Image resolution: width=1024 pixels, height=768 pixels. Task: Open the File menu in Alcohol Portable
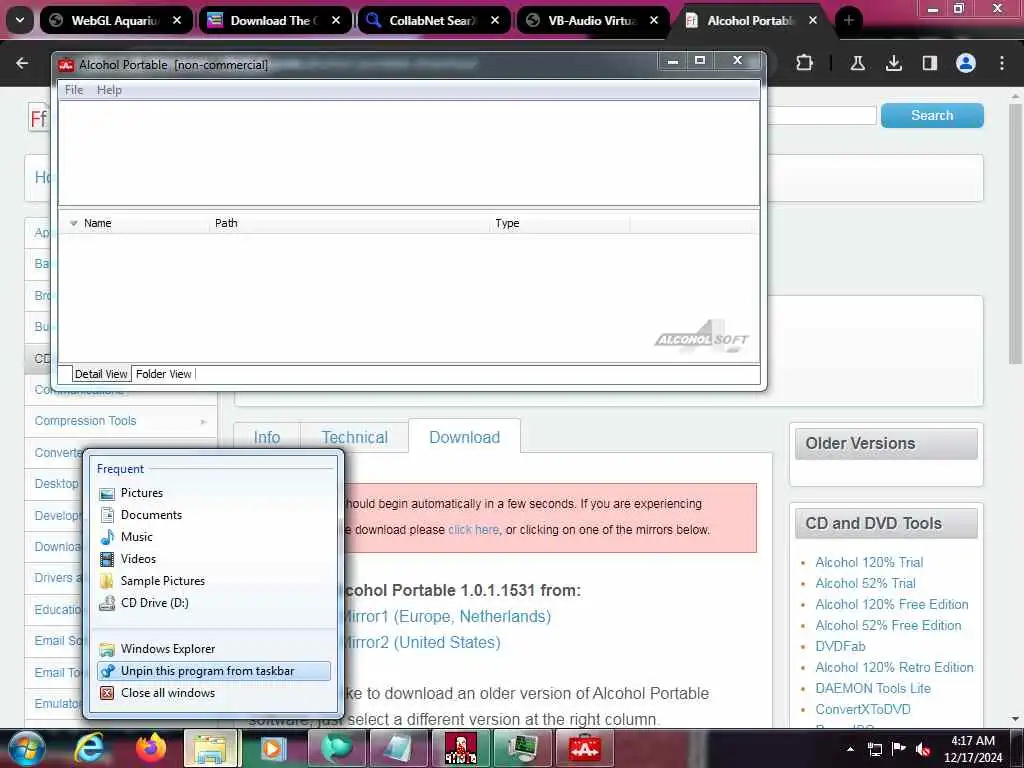[74, 90]
